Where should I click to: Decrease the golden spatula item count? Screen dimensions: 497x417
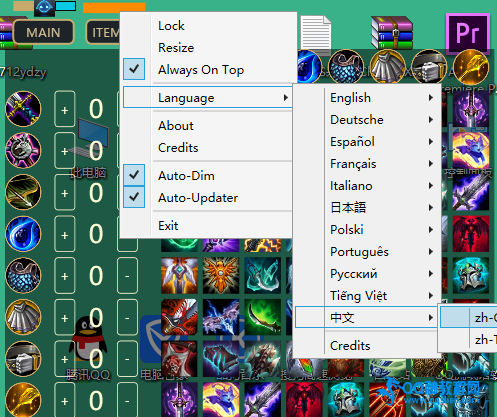pyautogui.click(x=127, y=400)
